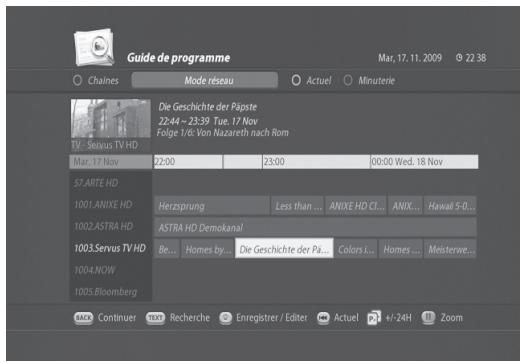
Task: Click the Zoom label in footer
Action: coord(451,318)
